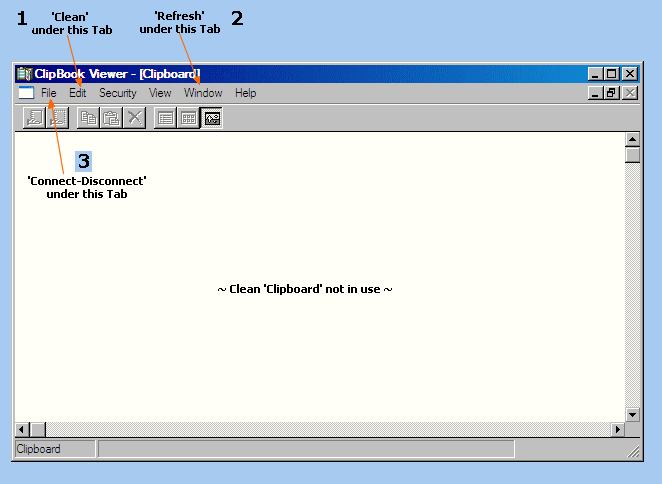The height and width of the screenshot is (484, 662).
Task: Open the Clipboard document control menu icon
Action: 26,92
